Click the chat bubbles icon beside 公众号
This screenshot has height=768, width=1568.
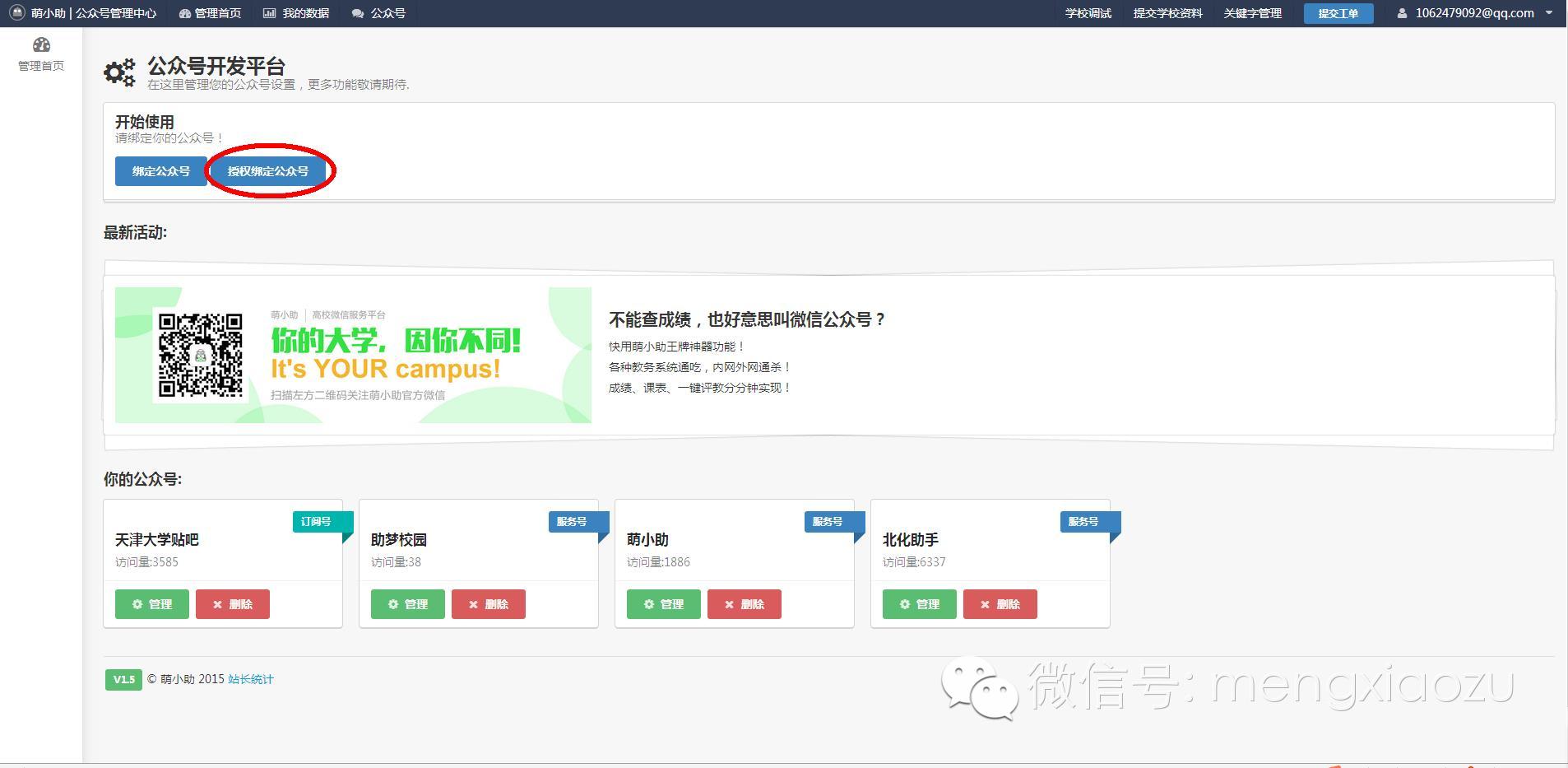(x=357, y=14)
